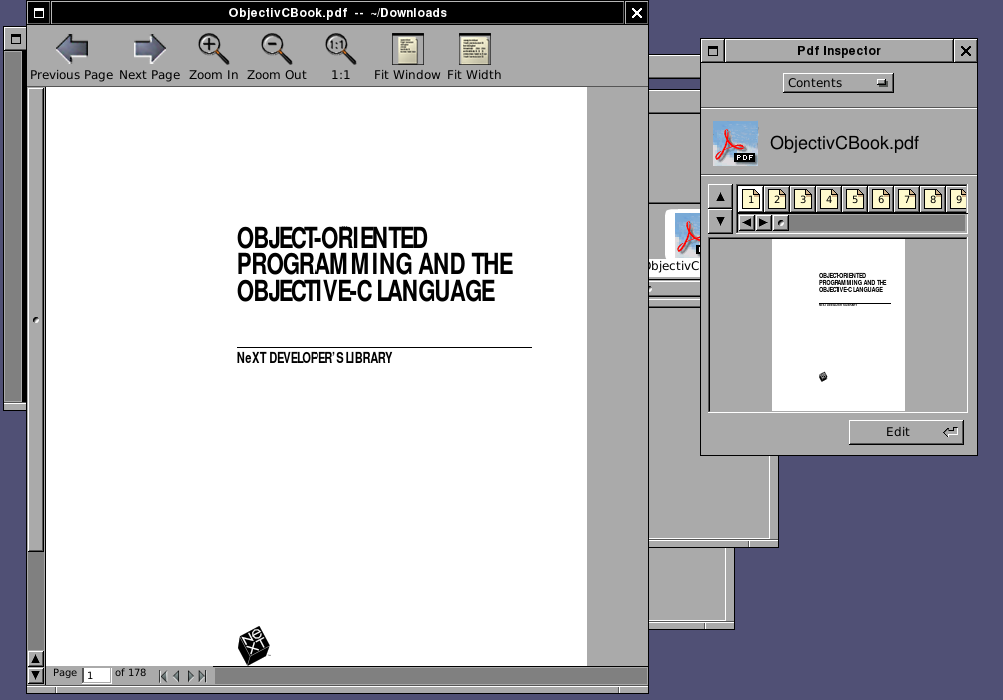The width and height of the screenshot is (1003, 700).
Task: Step forward one page in bottom bar
Action: pos(190,676)
